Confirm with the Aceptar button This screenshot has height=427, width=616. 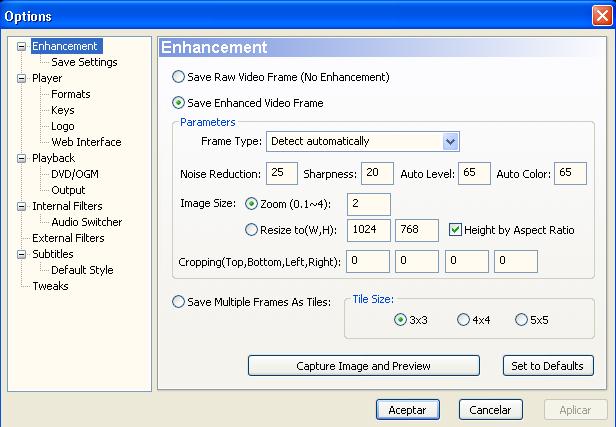coord(407,410)
